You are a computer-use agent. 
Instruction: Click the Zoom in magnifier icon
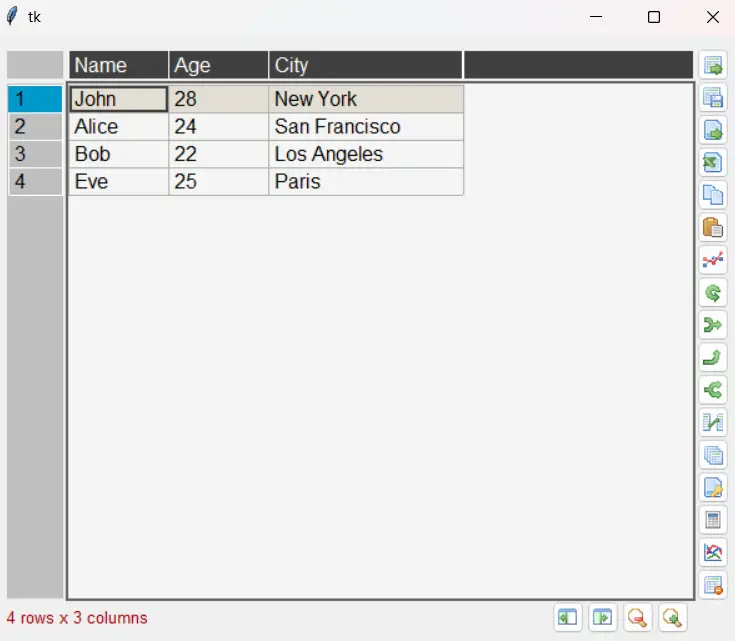673,617
